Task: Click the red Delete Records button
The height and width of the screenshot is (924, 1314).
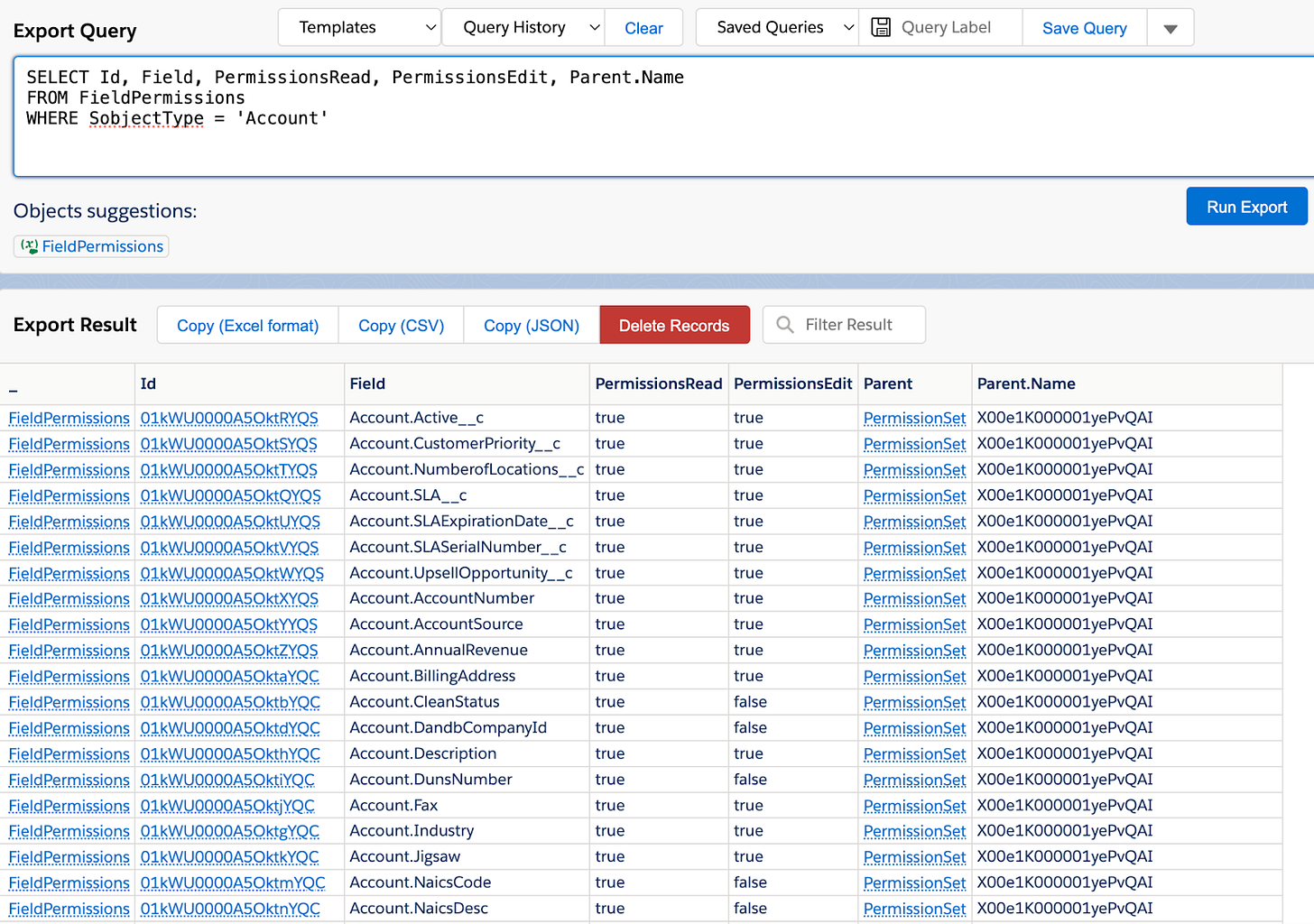Action: click(674, 326)
